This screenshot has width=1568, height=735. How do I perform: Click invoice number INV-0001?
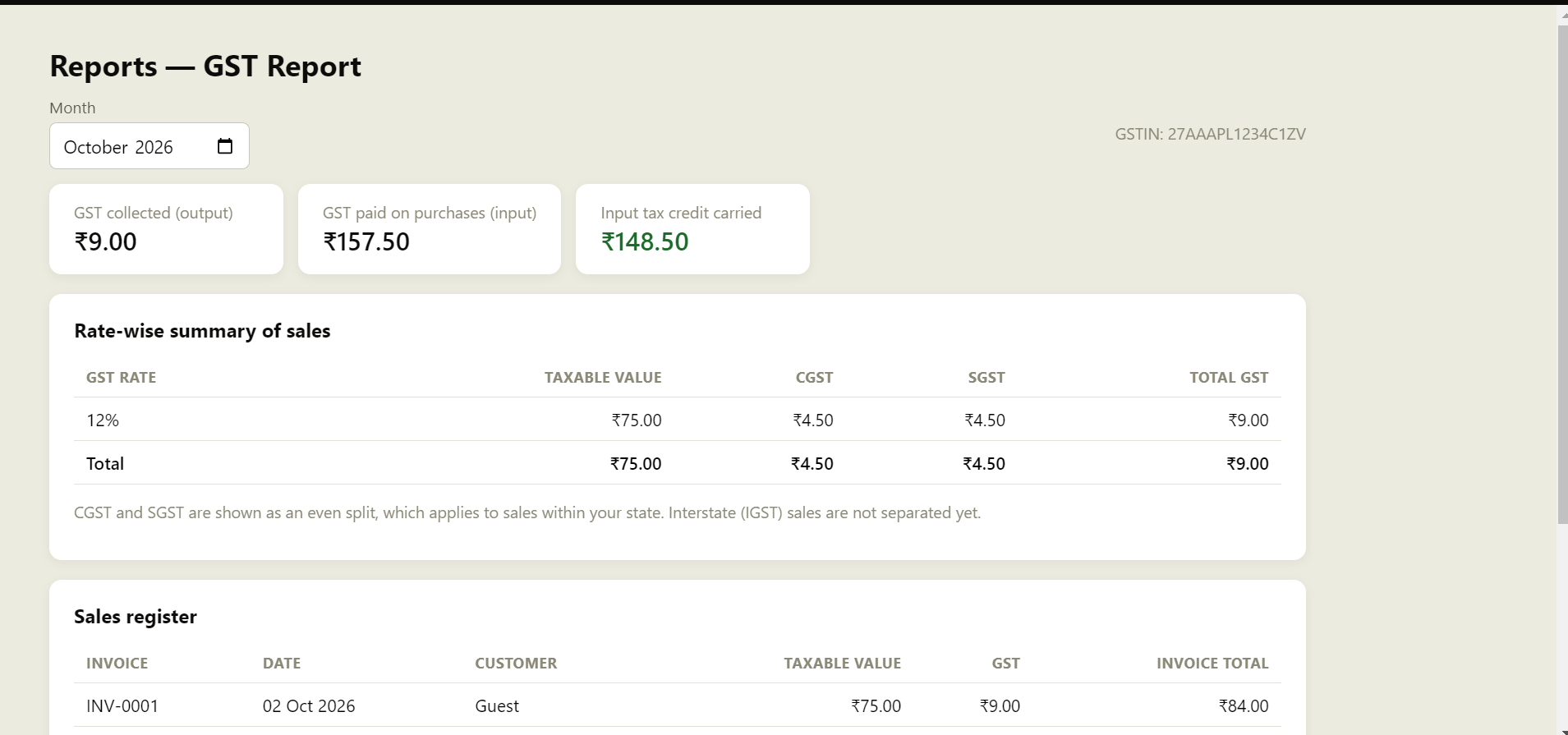point(122,706)
